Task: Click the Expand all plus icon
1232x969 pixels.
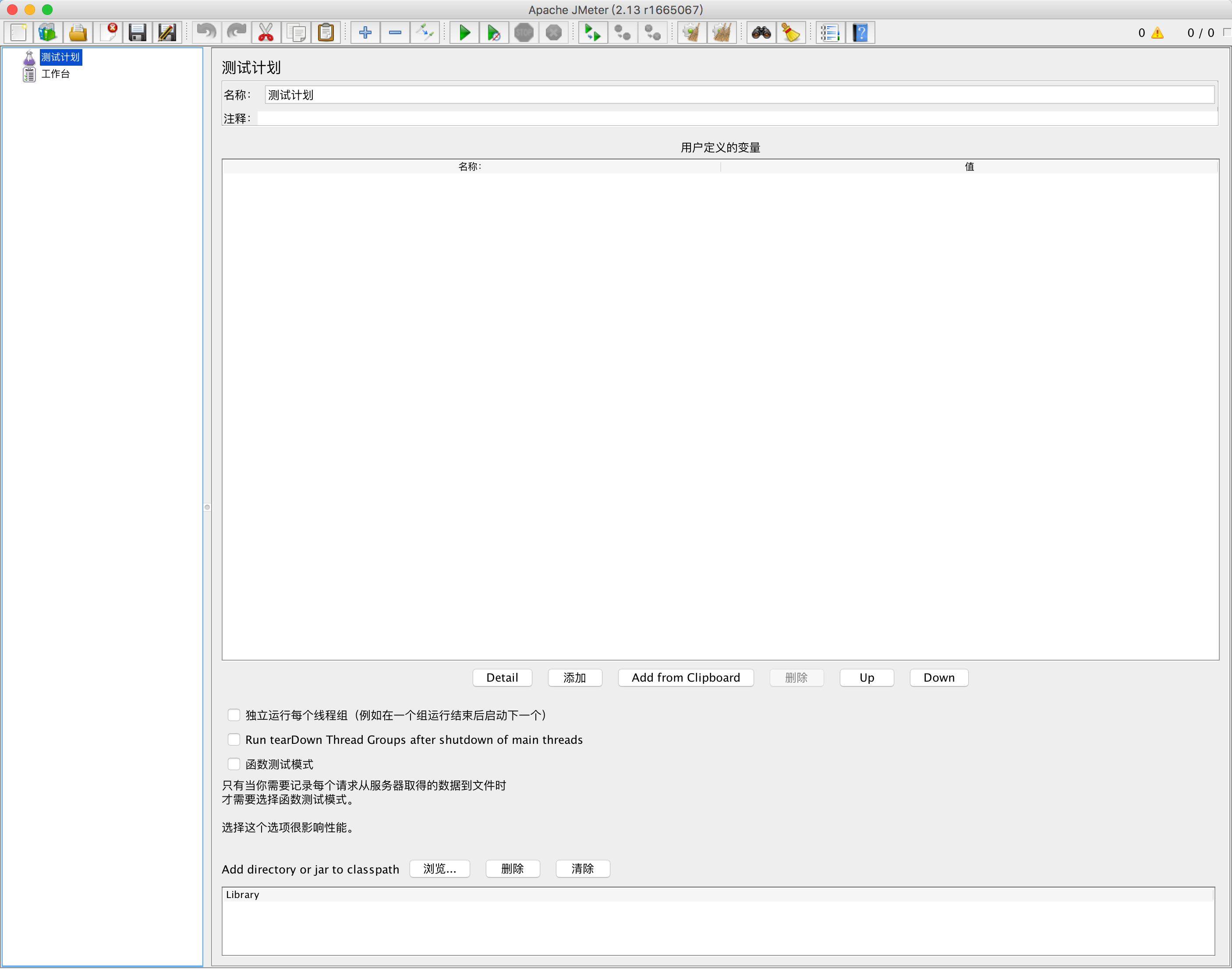Action: [365, 32]
